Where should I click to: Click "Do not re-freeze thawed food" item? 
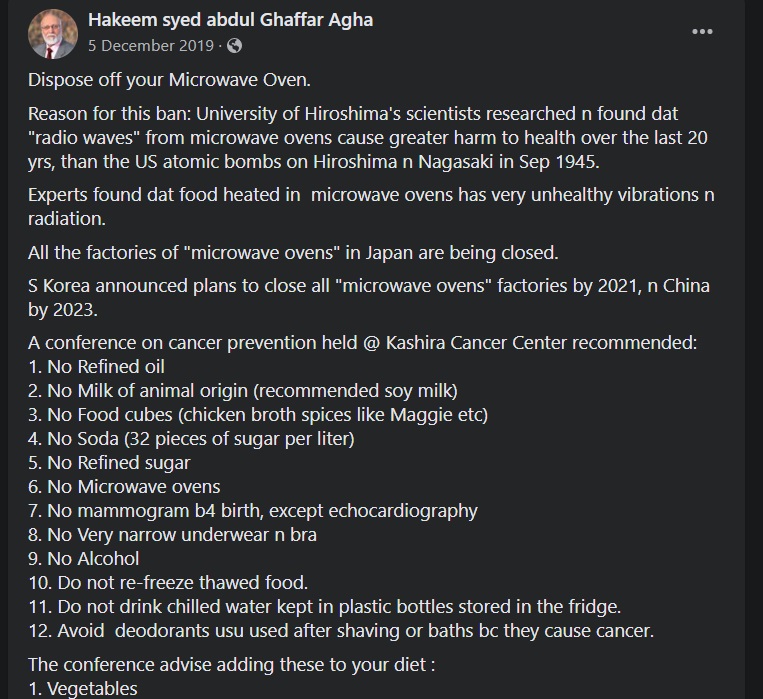(x=168, y=582)
